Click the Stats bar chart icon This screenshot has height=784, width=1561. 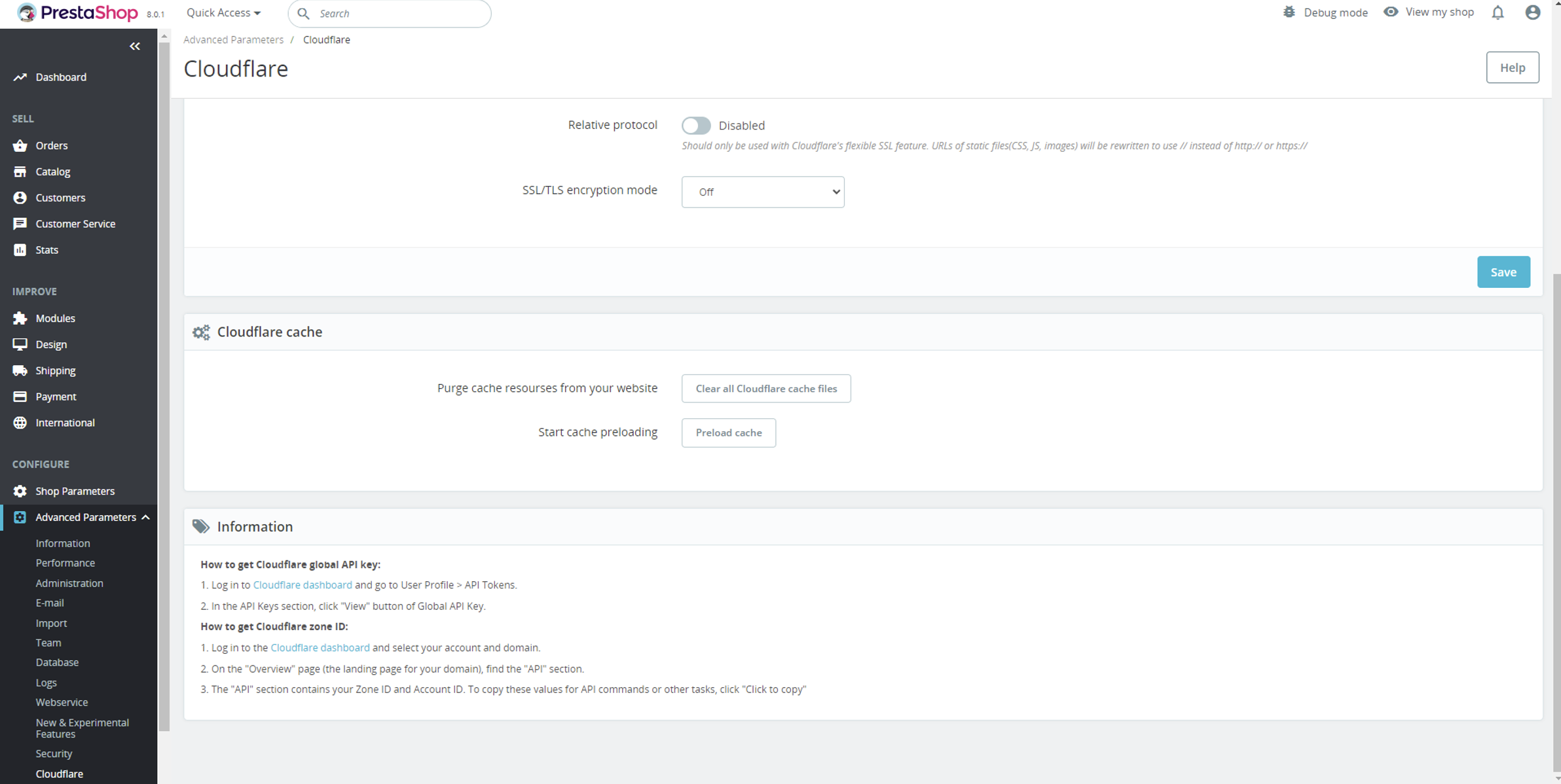click(20, 250)
